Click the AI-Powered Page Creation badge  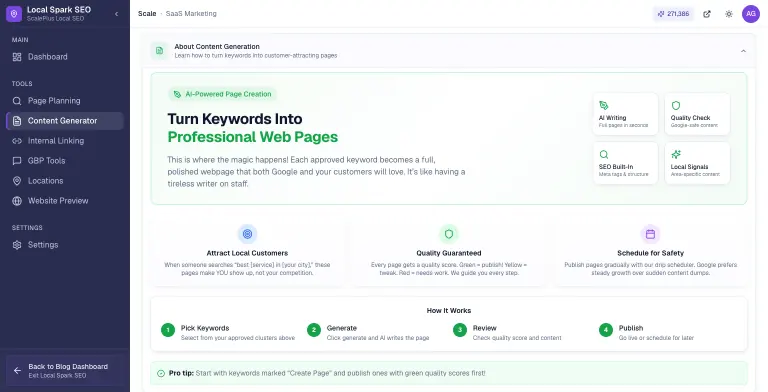[x=222, y=94]
